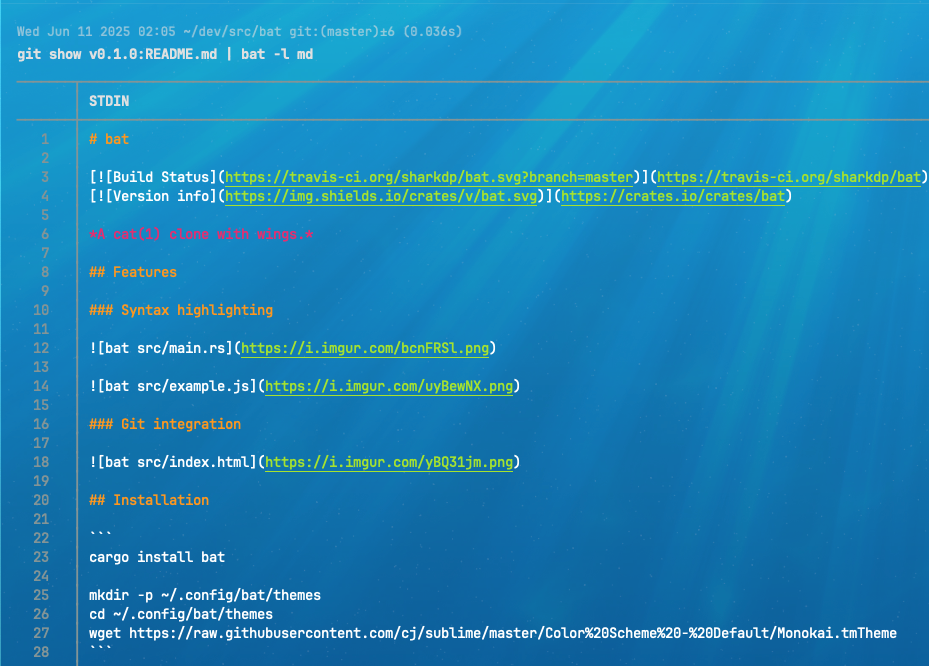Image resolution: width=929 pixels, height=666 pixels.
Task: Click line number 20 in gutter
Action: 41,500
